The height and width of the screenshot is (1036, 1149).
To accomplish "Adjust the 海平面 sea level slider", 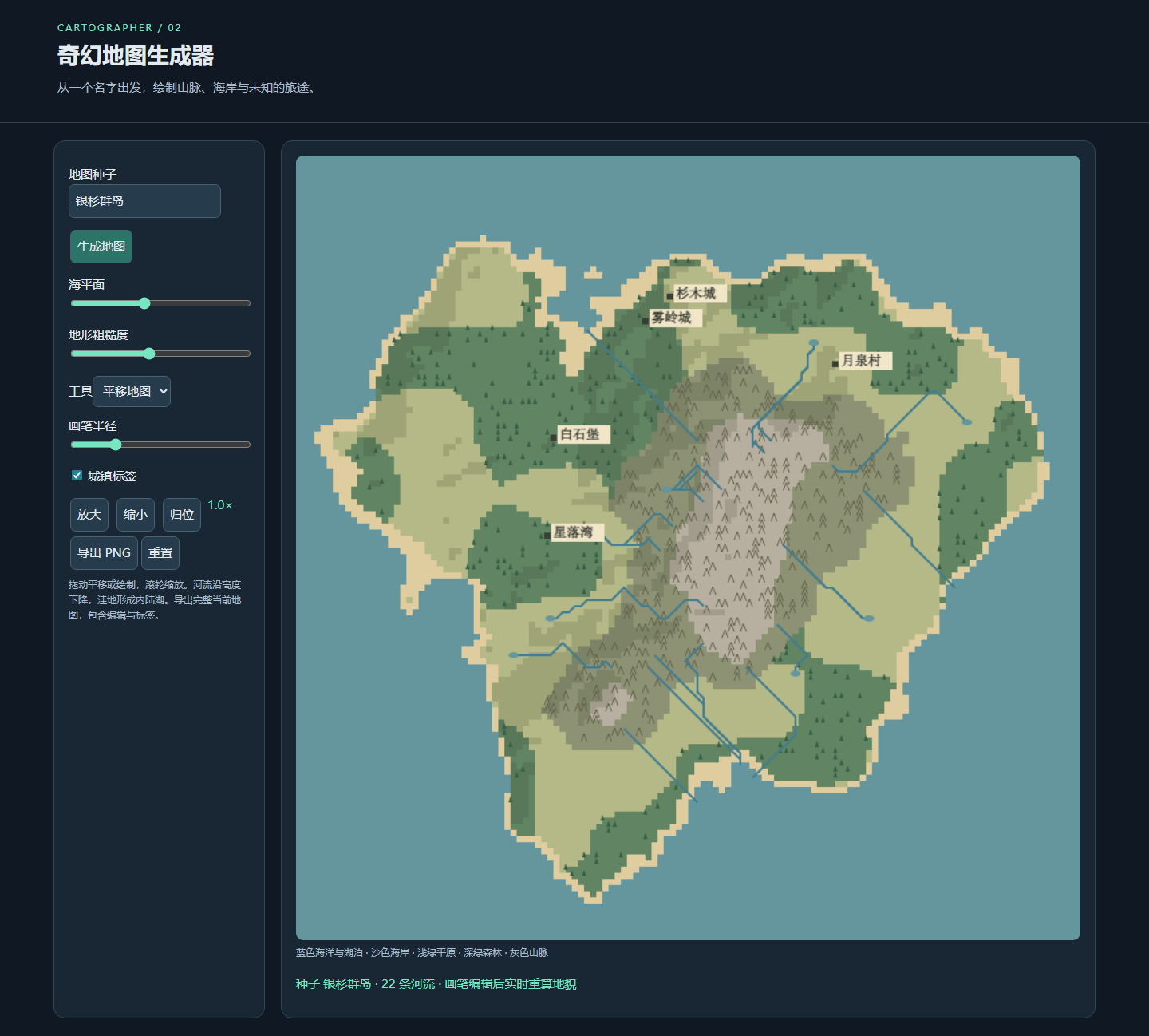I will coord(160,303).
